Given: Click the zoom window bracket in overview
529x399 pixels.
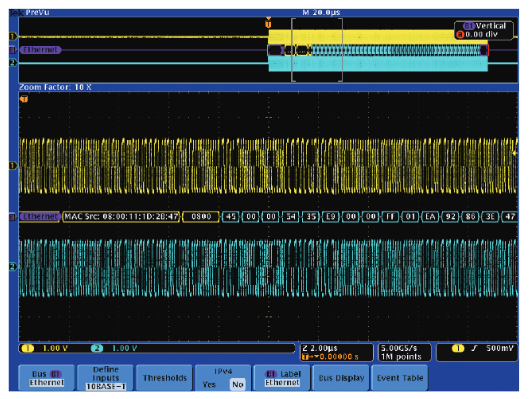Looking at the screenshot, I should [317, 50].
